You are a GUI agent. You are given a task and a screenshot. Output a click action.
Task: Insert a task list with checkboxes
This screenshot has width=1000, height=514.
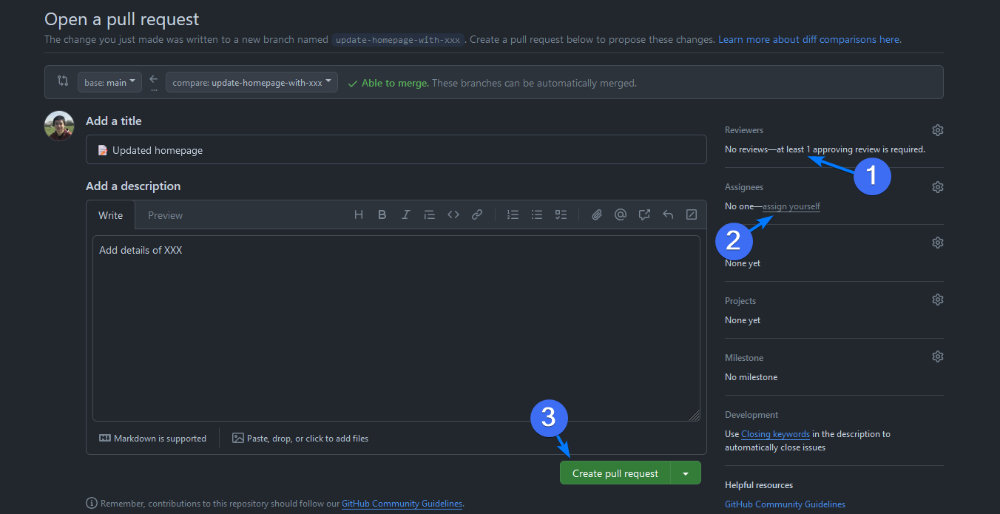[x=561, y=215]
